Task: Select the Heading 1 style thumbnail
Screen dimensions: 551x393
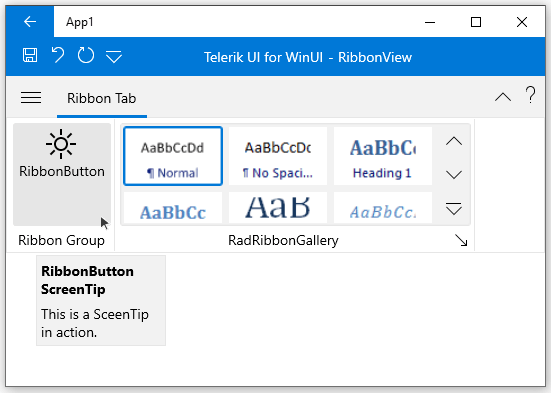Action: 383,156
